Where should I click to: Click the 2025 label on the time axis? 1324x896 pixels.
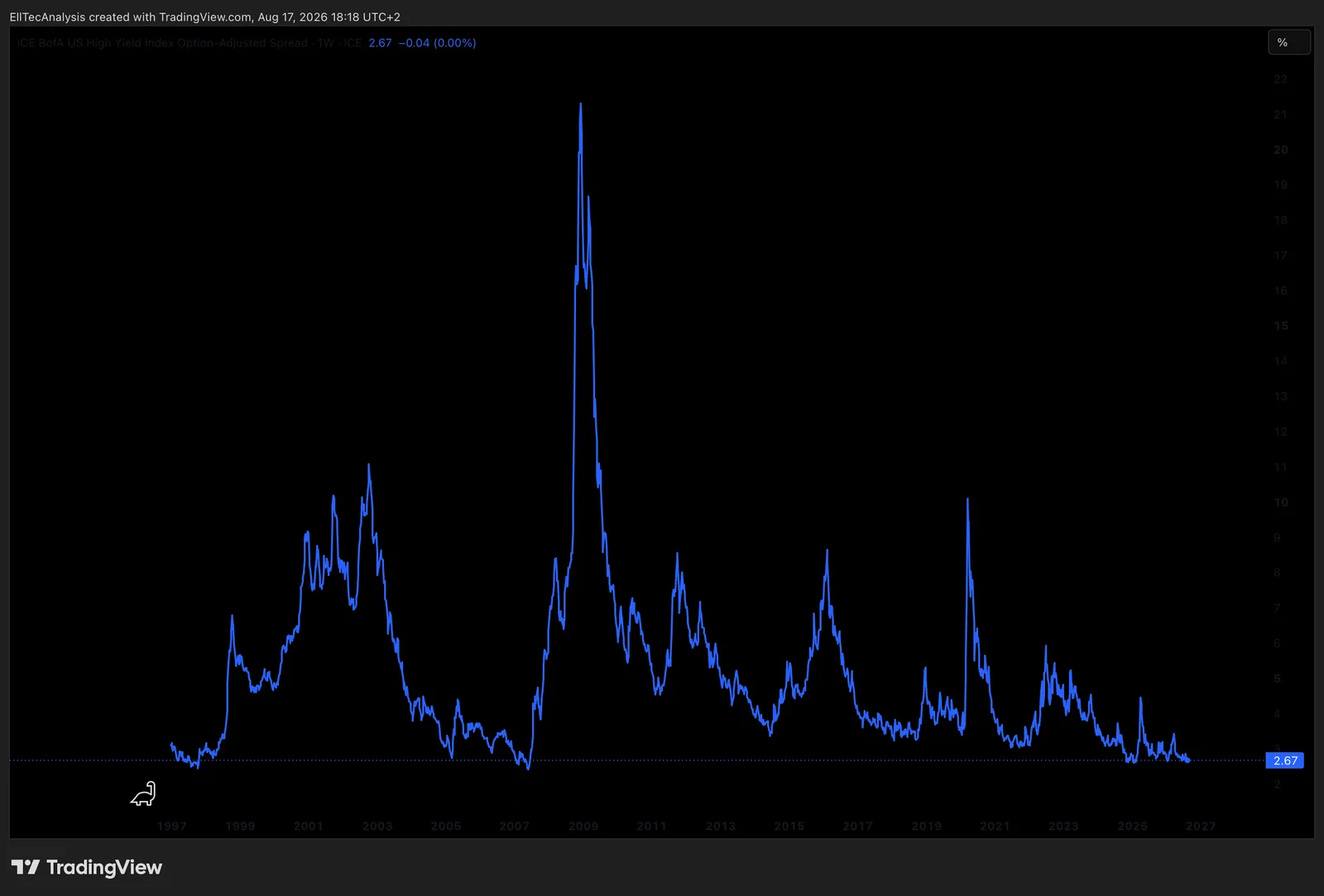(1133, 826)
